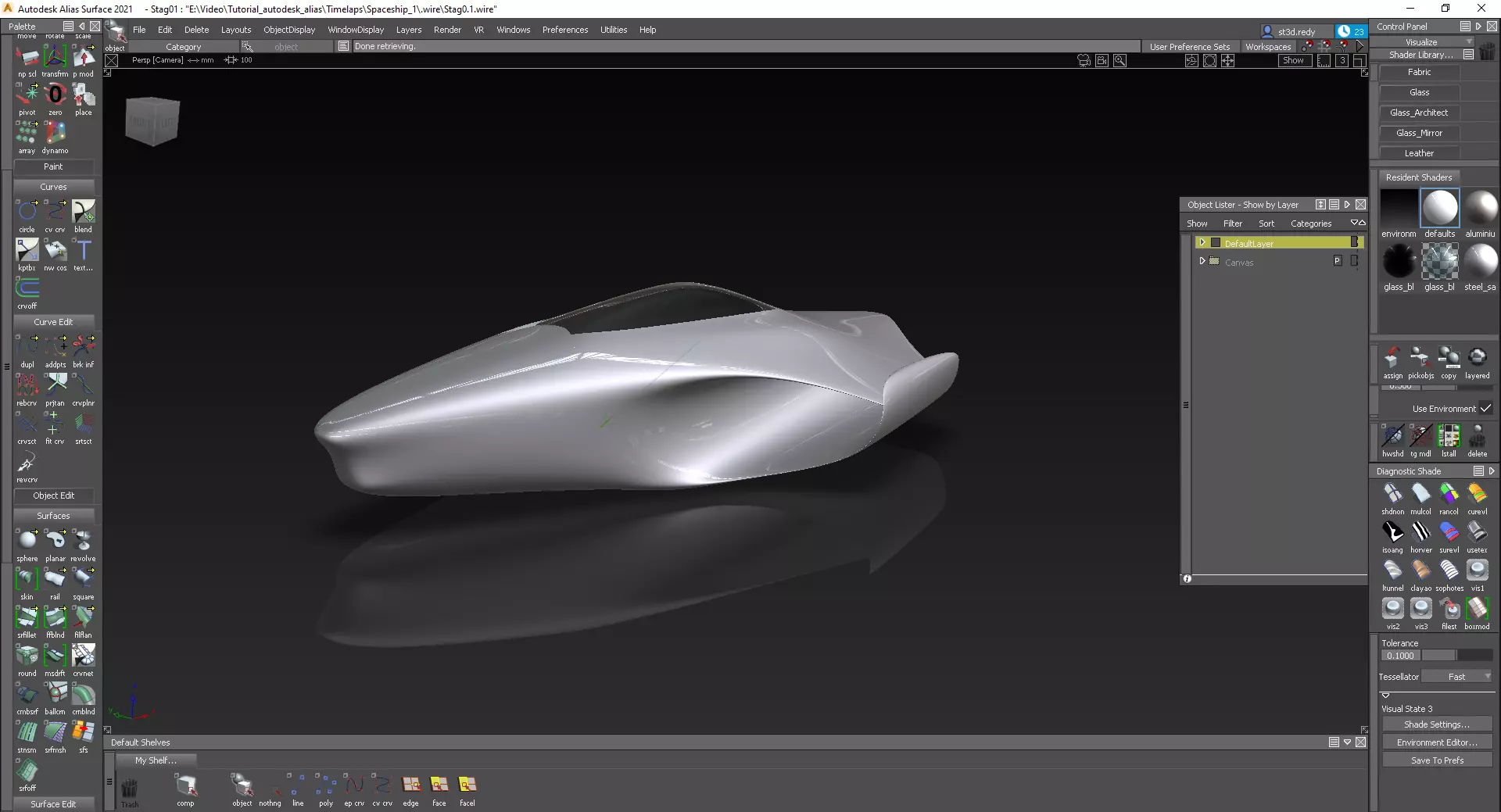Screen dimensions: 1501x812
Task: Select the dynamo tool
Action: point(55,133)
